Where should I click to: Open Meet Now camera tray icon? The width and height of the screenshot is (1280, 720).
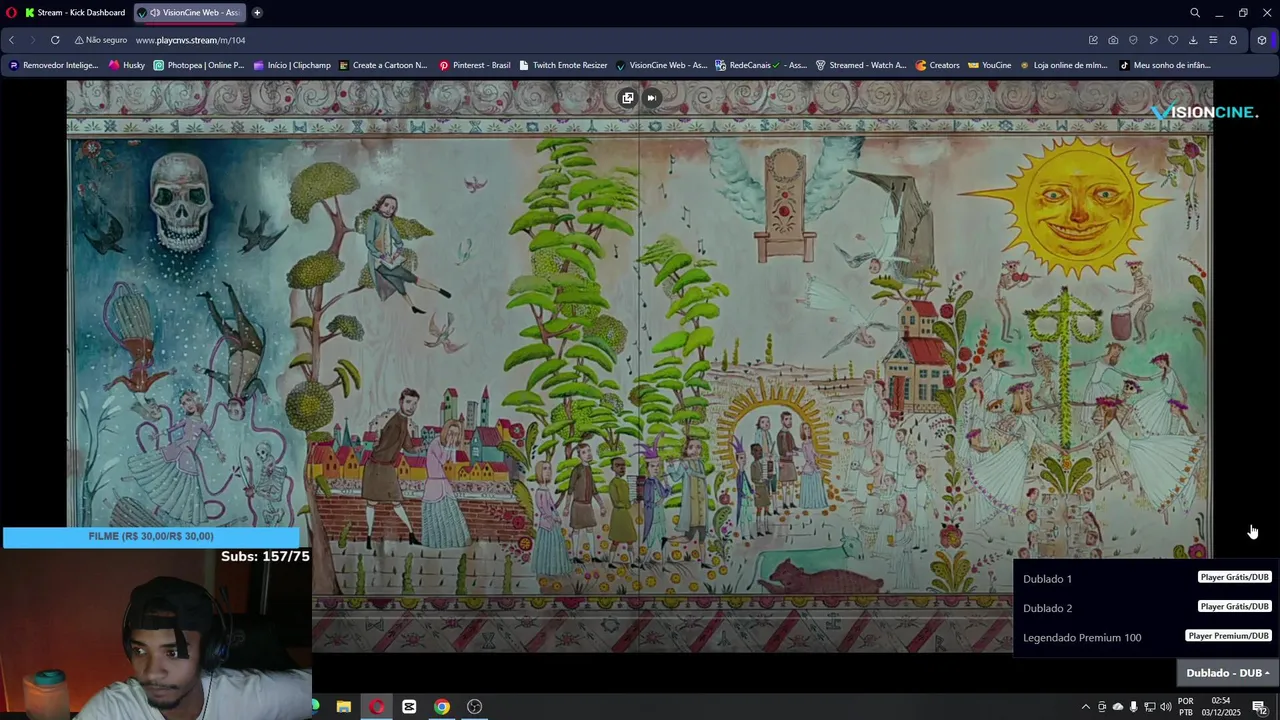tap(1102, 707)
